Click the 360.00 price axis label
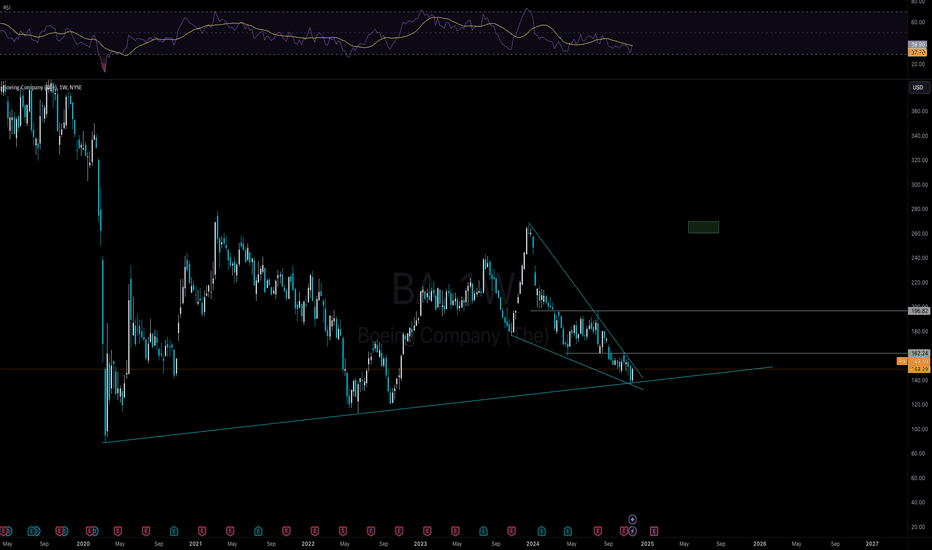The width and height of the screenshot is (932, 550). pos(919,111)
